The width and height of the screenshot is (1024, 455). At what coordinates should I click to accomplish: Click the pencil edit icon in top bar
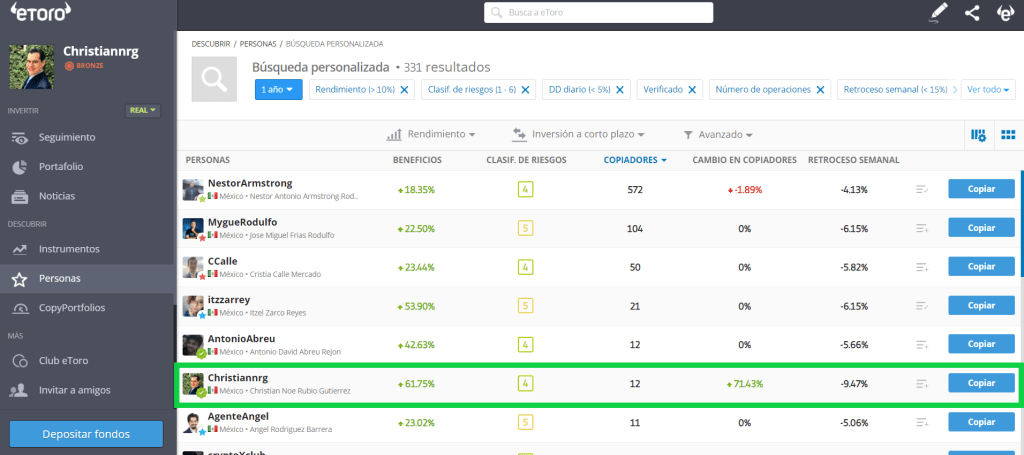937,13
